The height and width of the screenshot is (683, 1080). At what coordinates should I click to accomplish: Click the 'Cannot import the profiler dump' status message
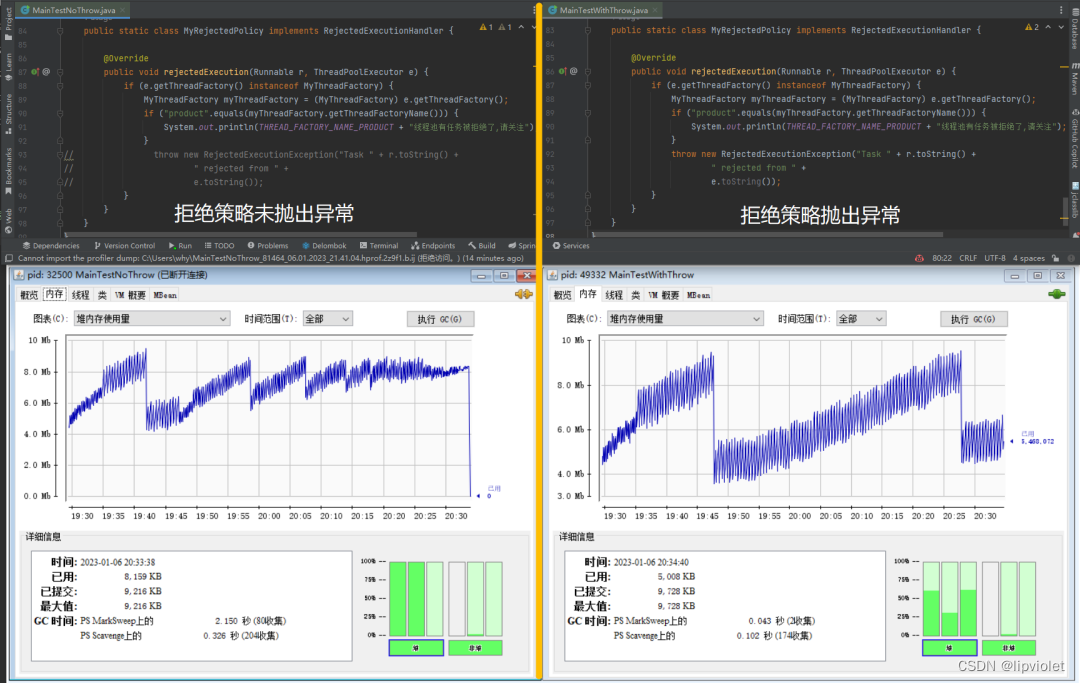coord(271,258)
